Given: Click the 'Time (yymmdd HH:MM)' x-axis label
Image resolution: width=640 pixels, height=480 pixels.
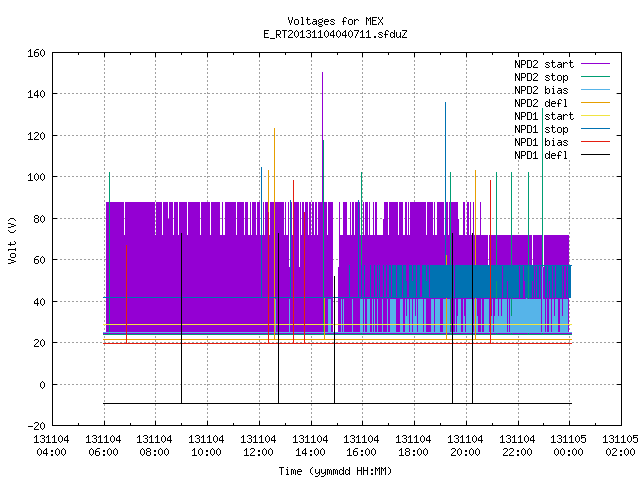Looking at the screenshot, I should 335,471.
